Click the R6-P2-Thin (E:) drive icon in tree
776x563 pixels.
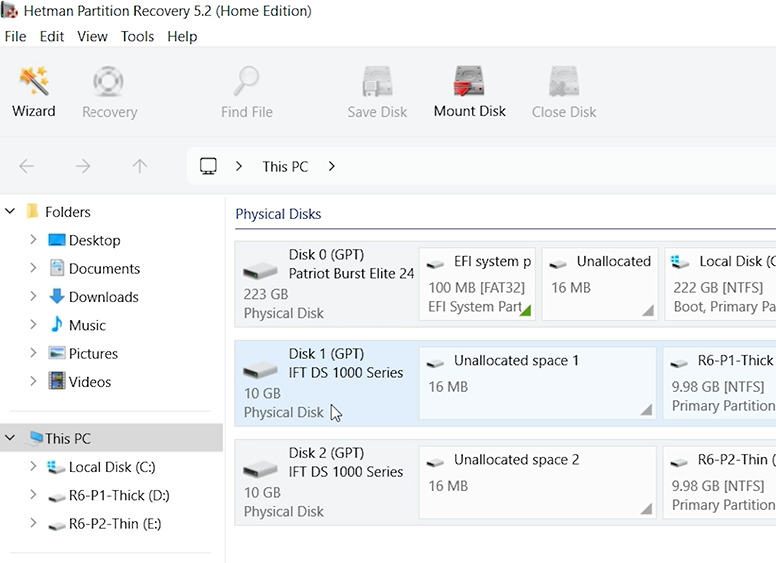tap(56, 525)
